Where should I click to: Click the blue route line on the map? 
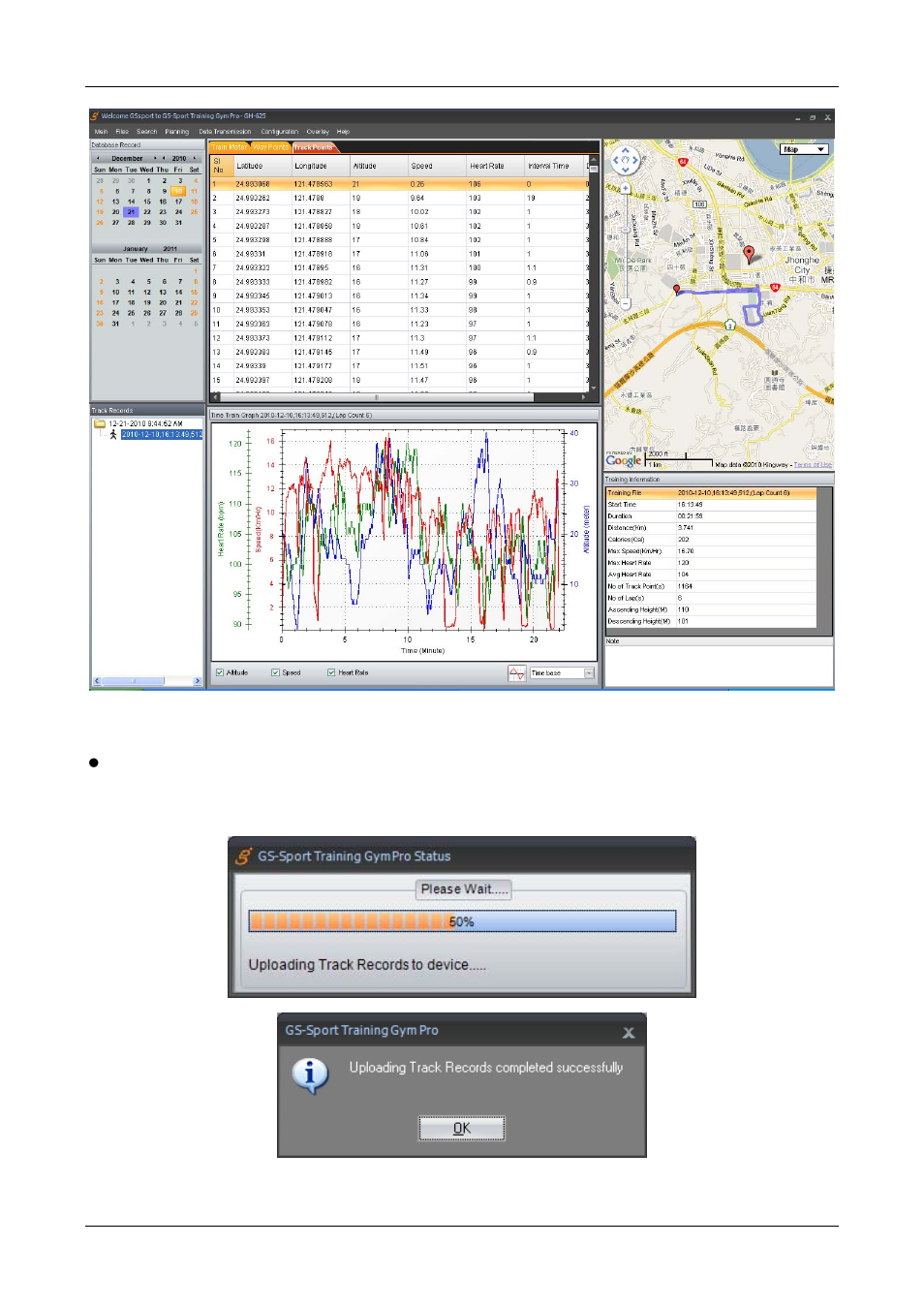tap(717, 290)
